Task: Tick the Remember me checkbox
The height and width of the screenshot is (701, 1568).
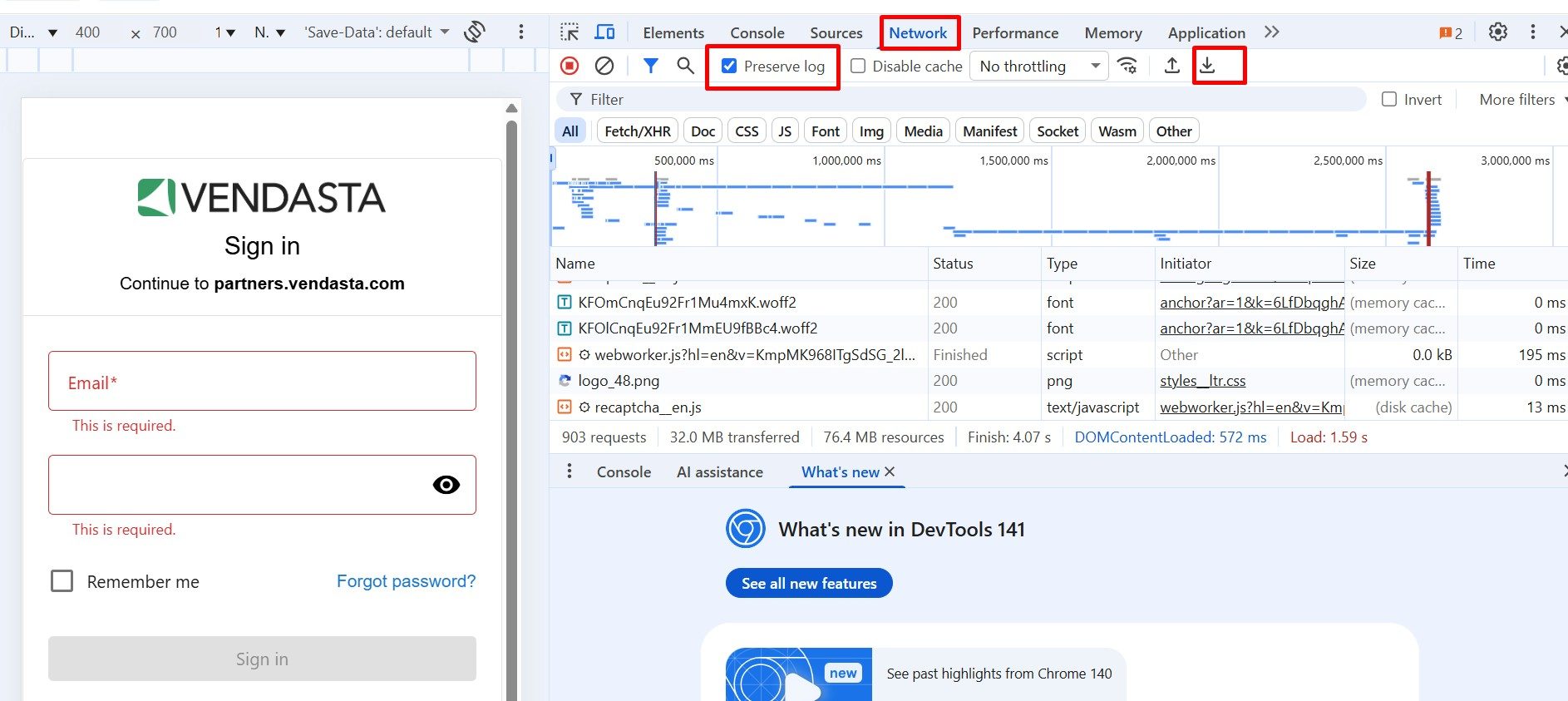Action: [x=62, y=581]
